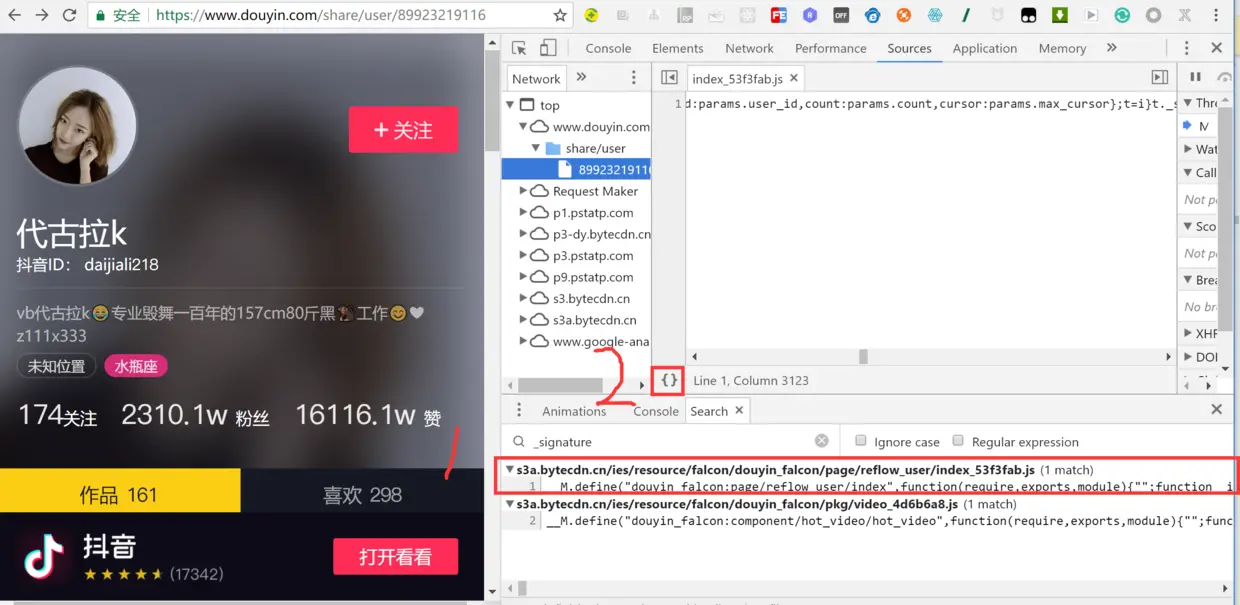Clear the search field text
Viewport: 1240px width, 605px height.
click(x=822, y=441)
